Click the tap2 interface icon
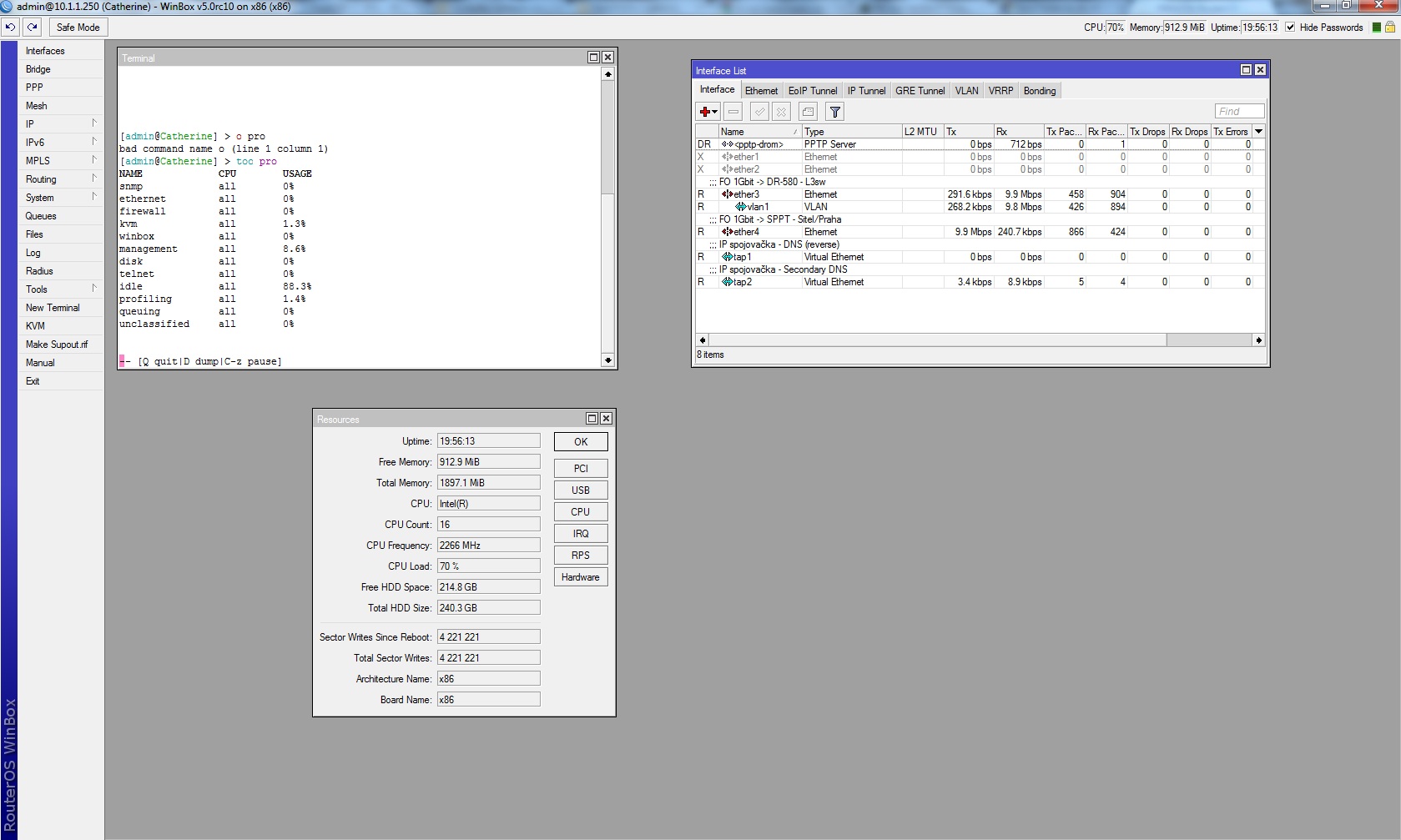 728,282
